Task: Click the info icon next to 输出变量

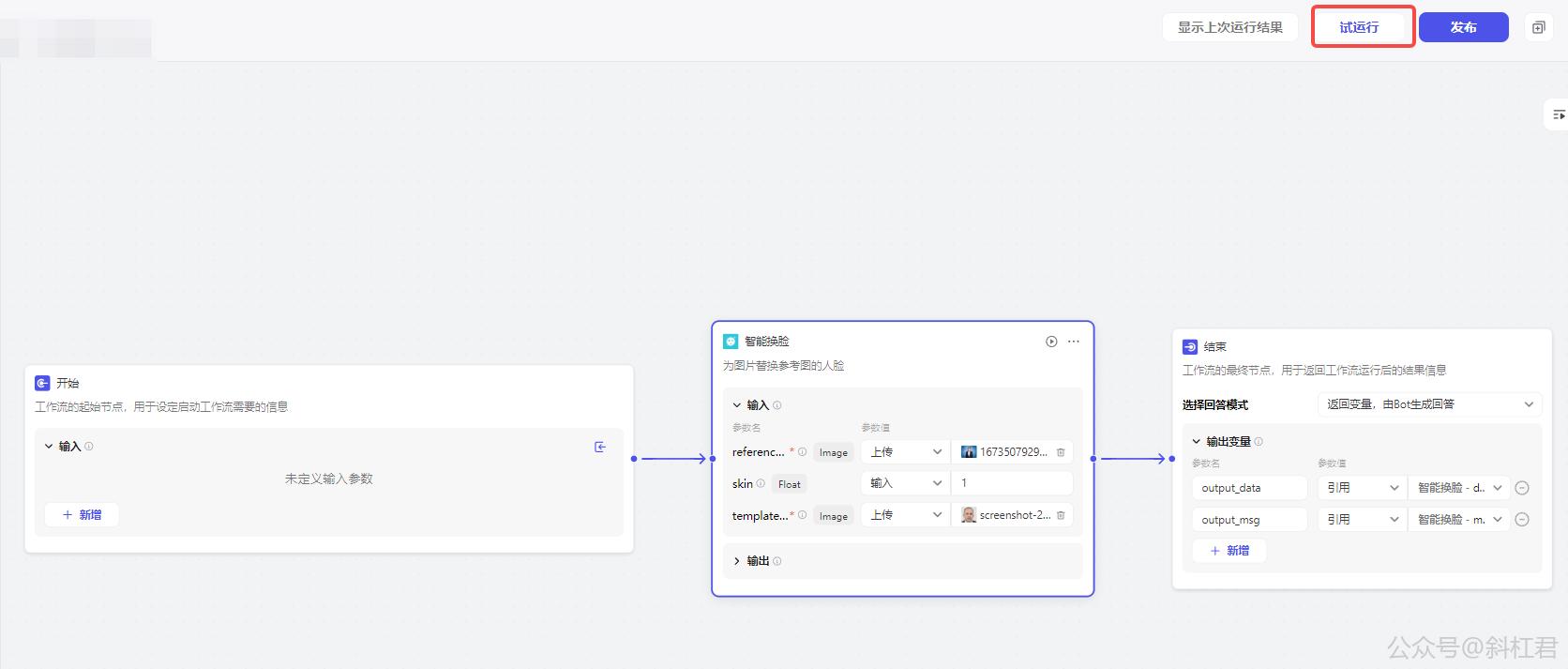Action: (1259, 441)
